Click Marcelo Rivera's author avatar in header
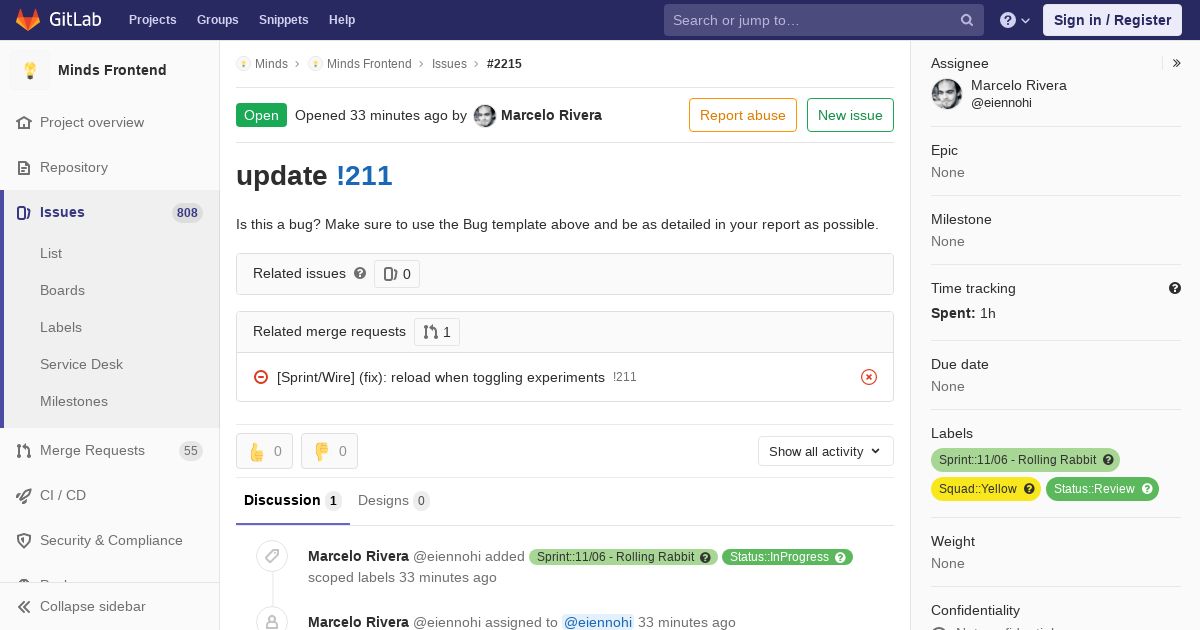This screenshot has width=1200, height=630. [x=485, y=116]
